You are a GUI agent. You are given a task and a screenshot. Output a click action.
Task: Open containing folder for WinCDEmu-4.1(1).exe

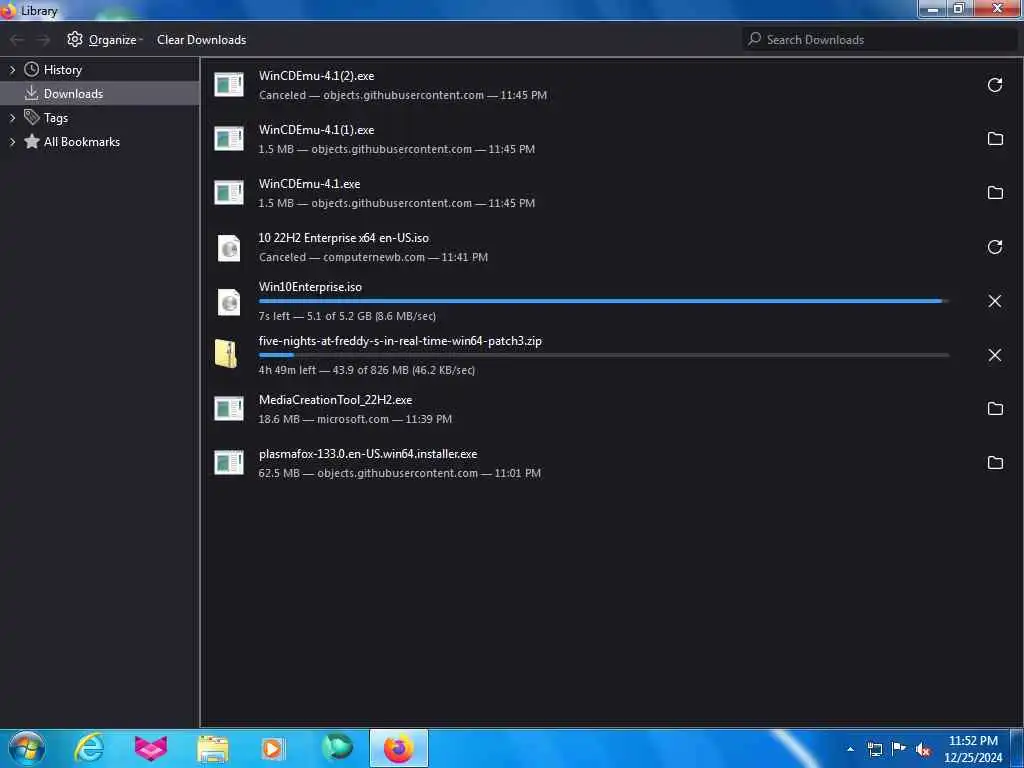point(995,138)
